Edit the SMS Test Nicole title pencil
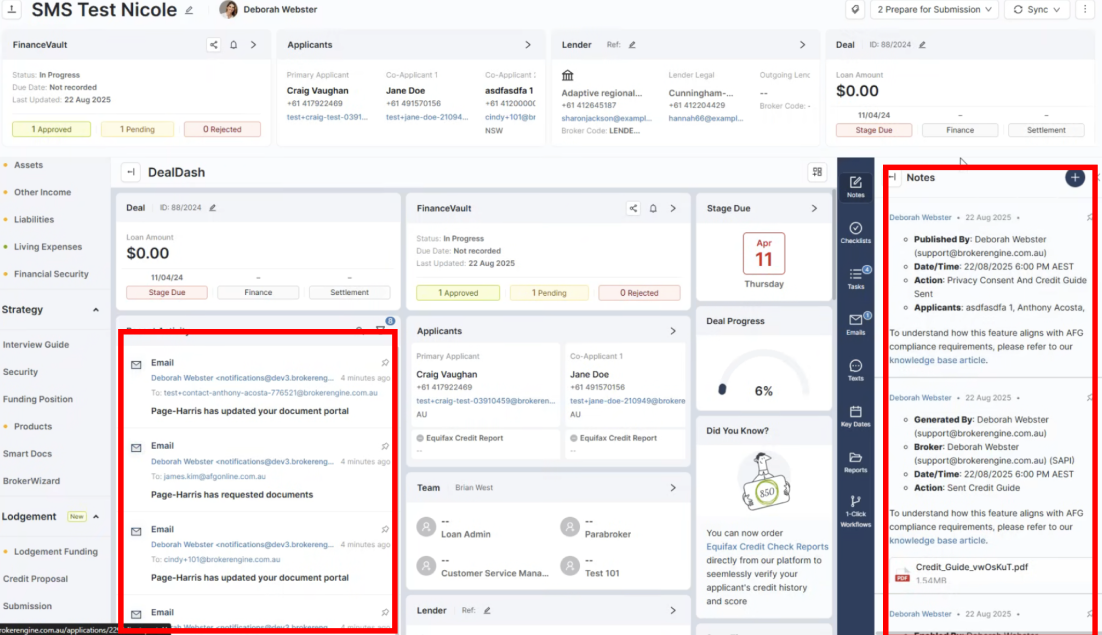The width and height of the screenshot is (1102, 635). [x=189, y=10]
